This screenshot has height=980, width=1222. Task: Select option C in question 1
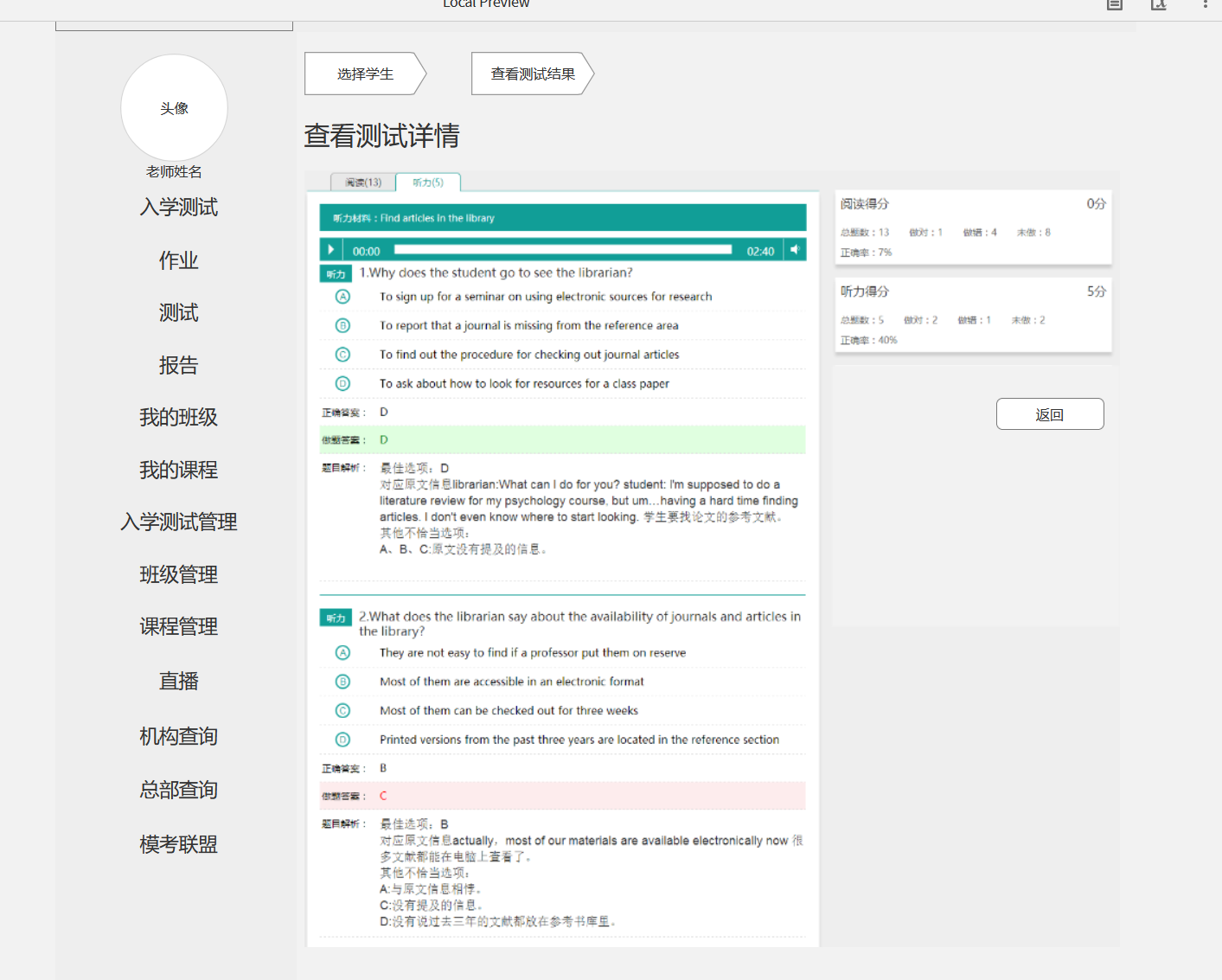coord(342,355)
